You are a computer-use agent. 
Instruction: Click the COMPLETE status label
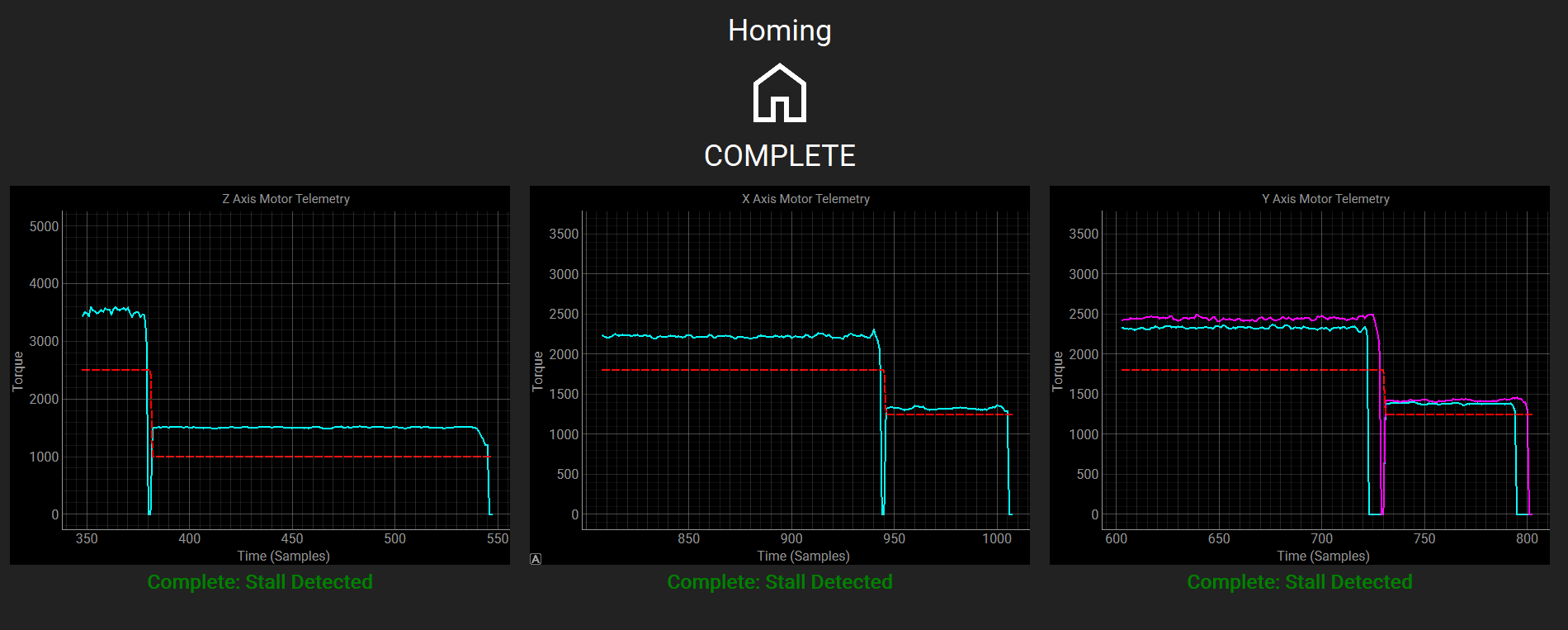[x=780, y=155]
